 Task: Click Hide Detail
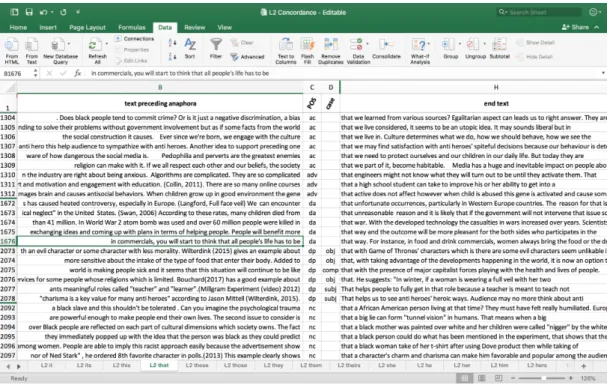click(x=535, y=57)
